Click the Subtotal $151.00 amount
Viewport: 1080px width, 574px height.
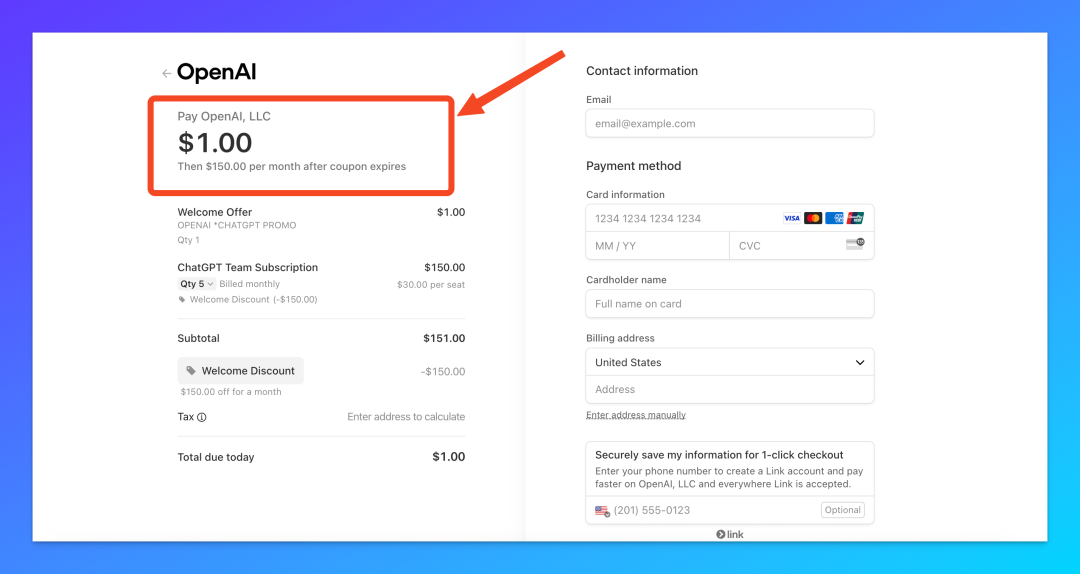444,338
